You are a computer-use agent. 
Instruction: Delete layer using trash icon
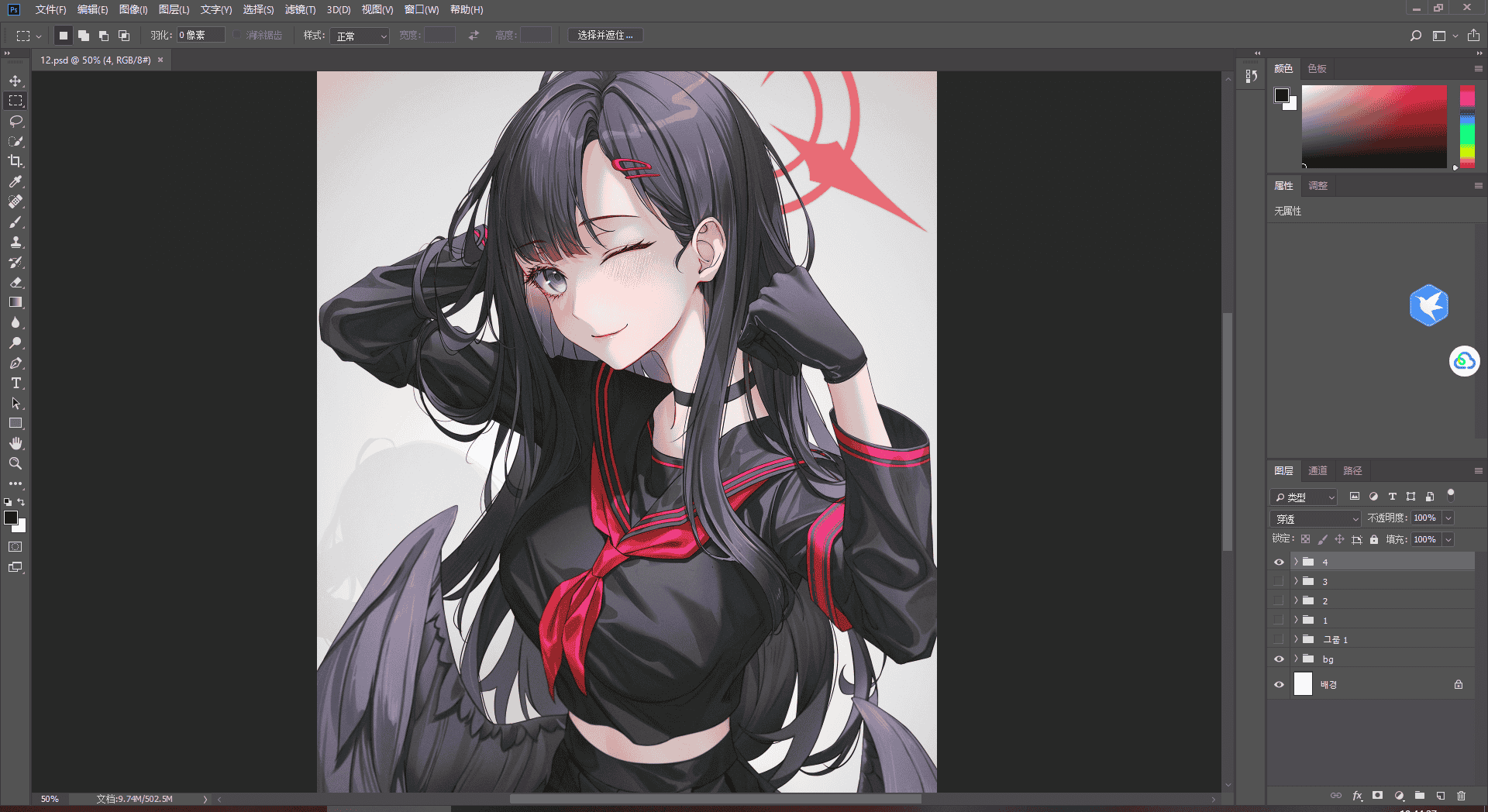[x=1462, y=796]
